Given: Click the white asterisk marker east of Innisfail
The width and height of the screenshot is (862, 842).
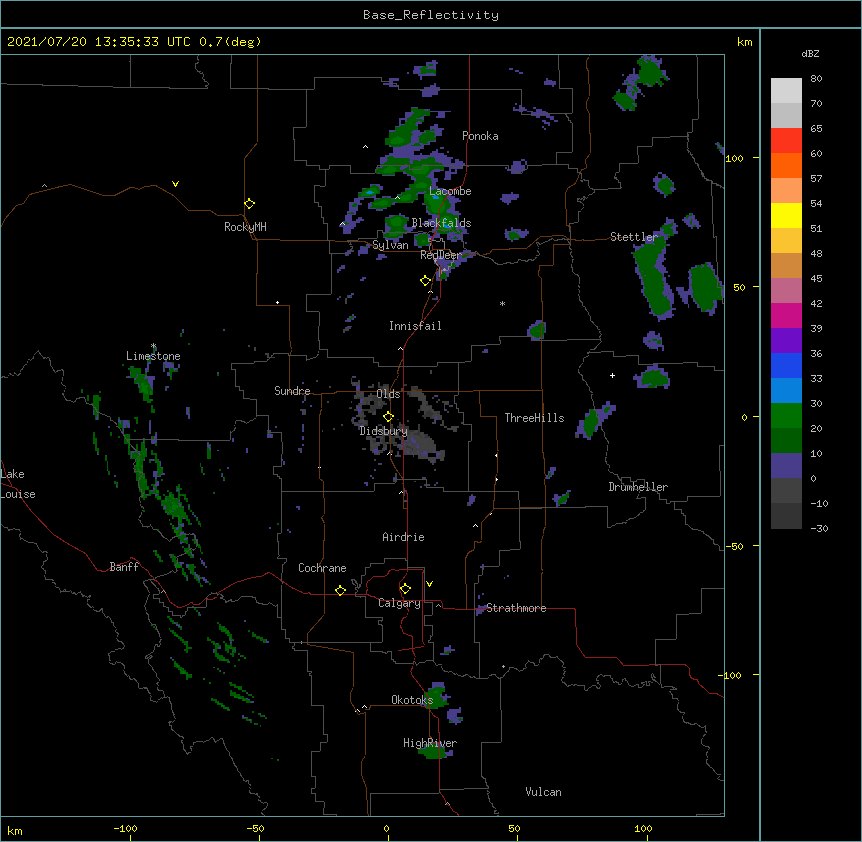Looking at the screenshot, I should tap(502, 303).
